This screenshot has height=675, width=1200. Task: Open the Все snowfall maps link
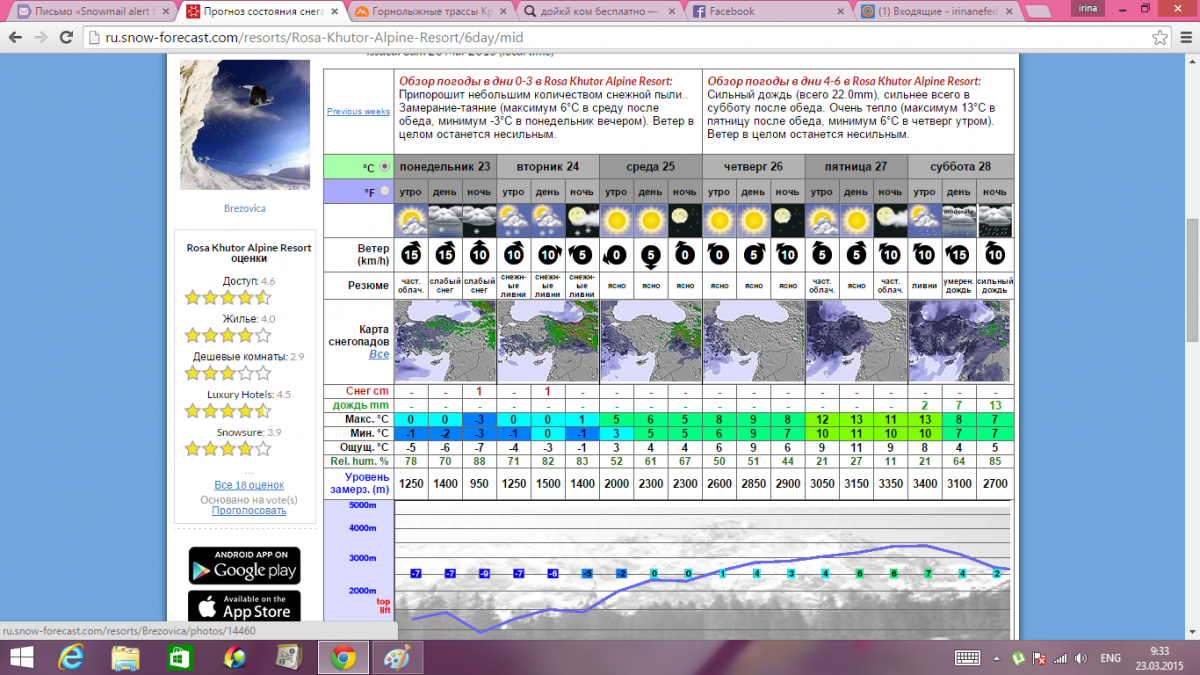tap(379, 354)
